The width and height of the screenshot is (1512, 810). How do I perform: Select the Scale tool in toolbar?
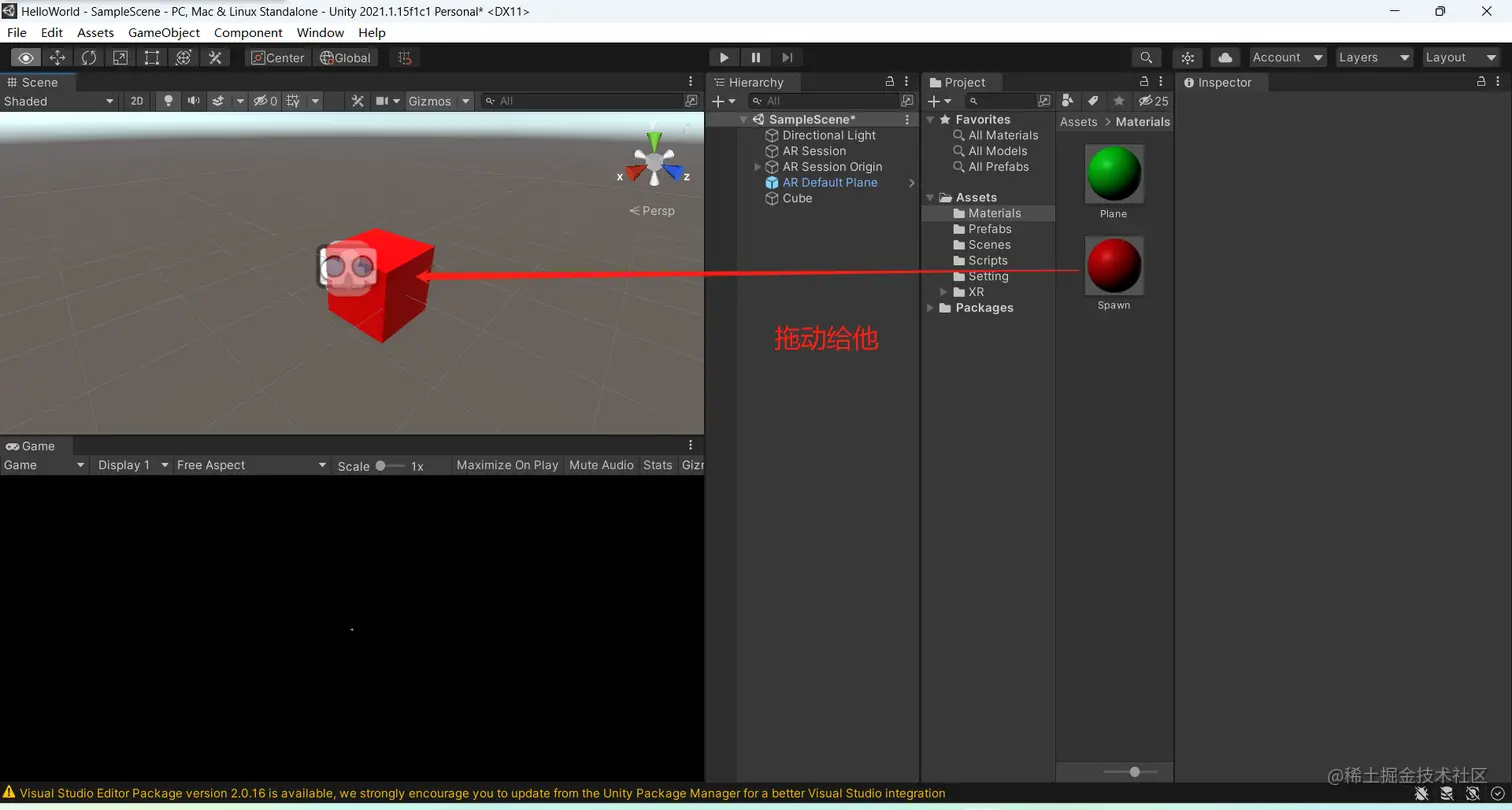[120, 58]
